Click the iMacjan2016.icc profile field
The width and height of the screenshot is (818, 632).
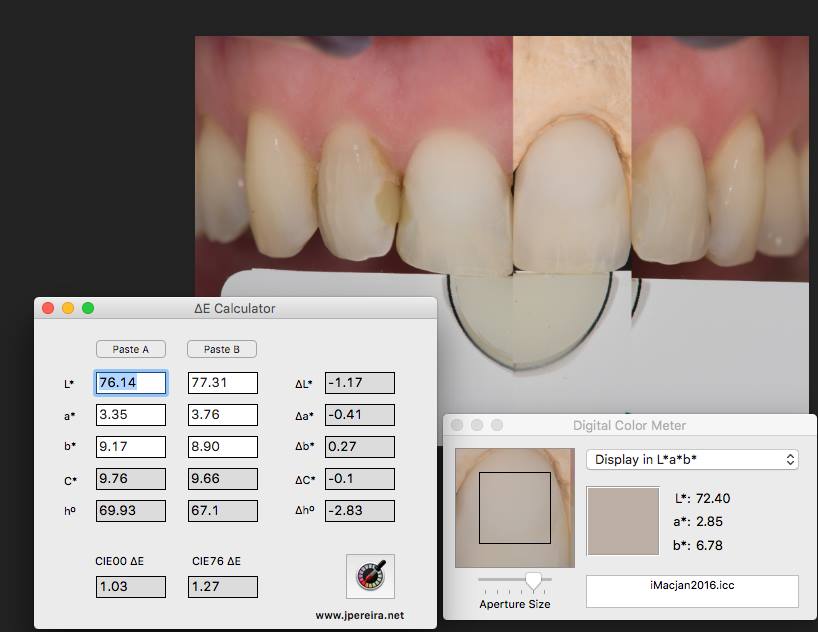coord(692,591)
